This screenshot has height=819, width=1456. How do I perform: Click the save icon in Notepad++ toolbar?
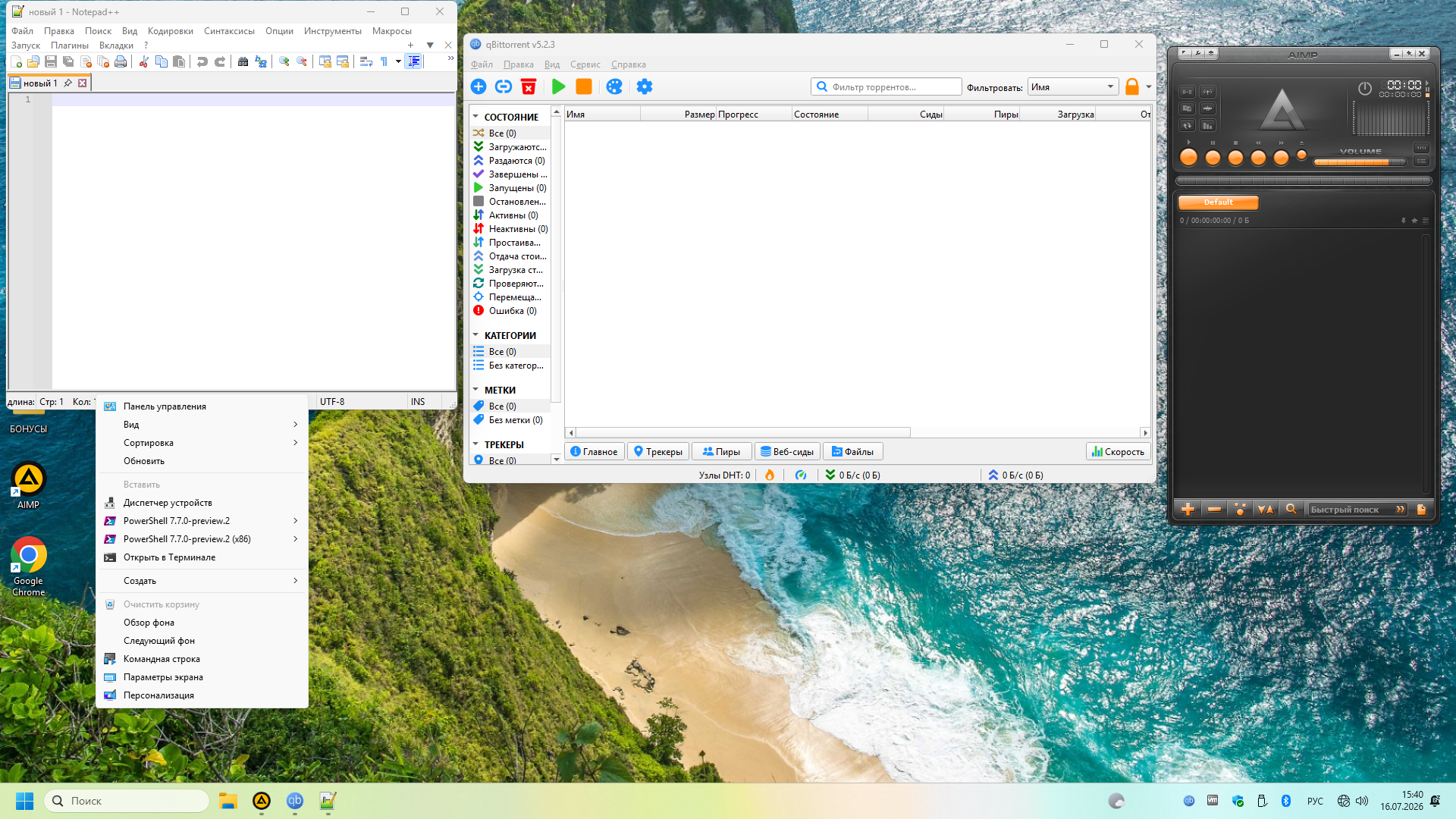51,61
